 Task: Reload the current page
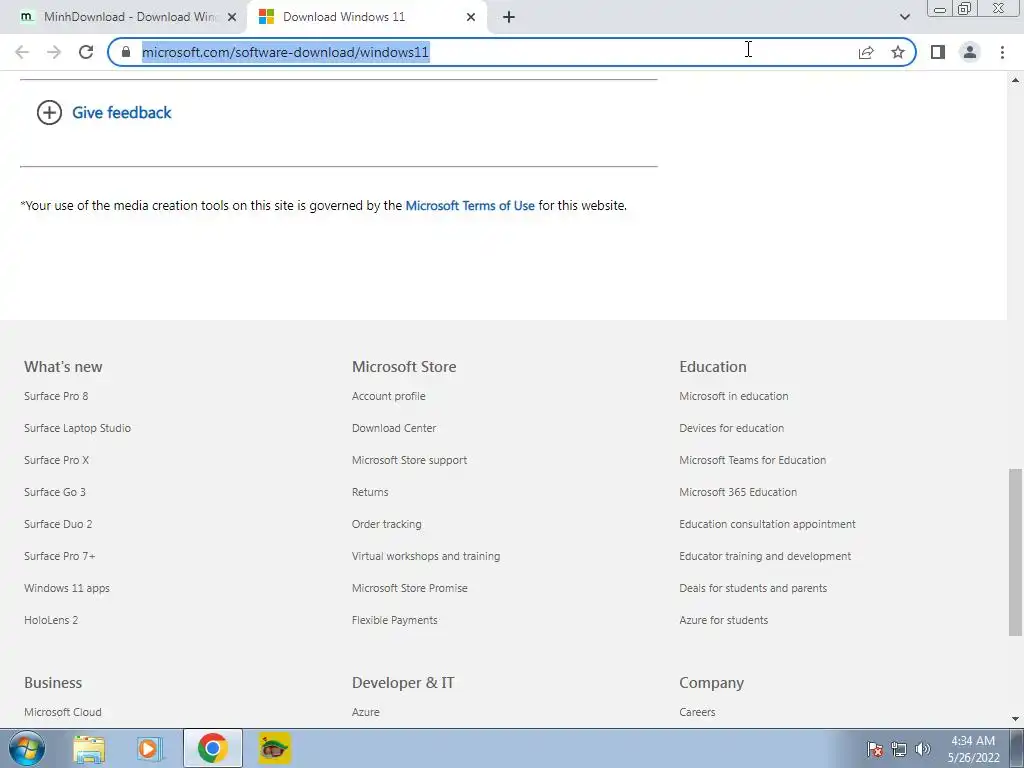(86, 52)
